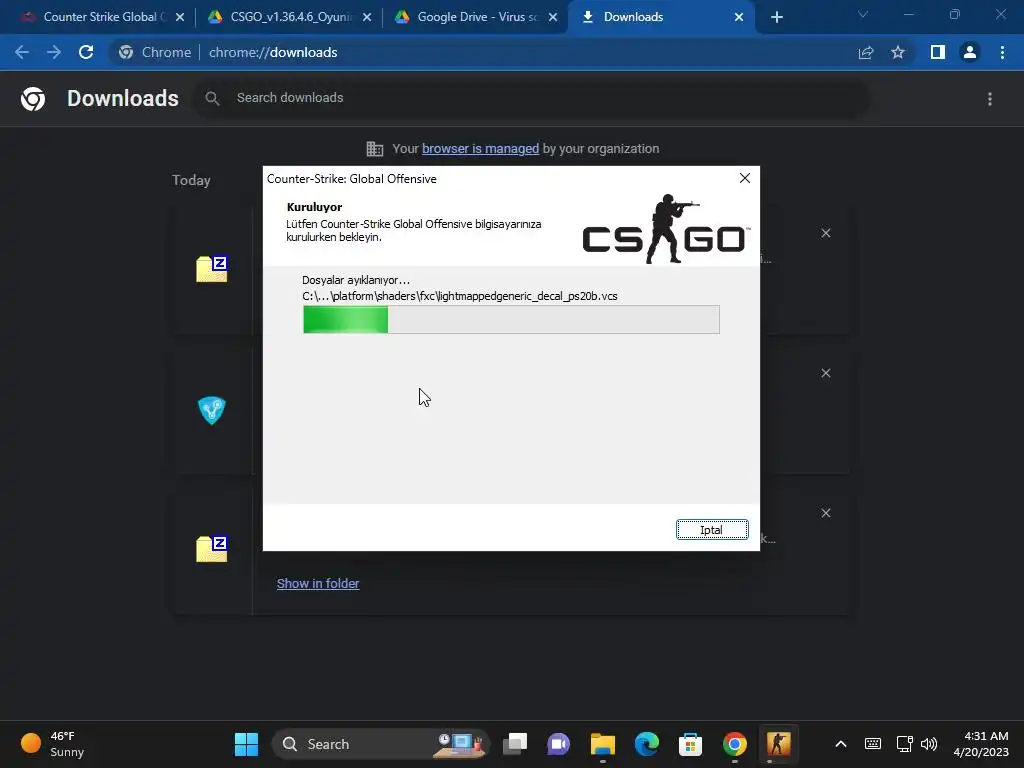
Task: Click the taskbar Search box
Action: pos(381,744)
